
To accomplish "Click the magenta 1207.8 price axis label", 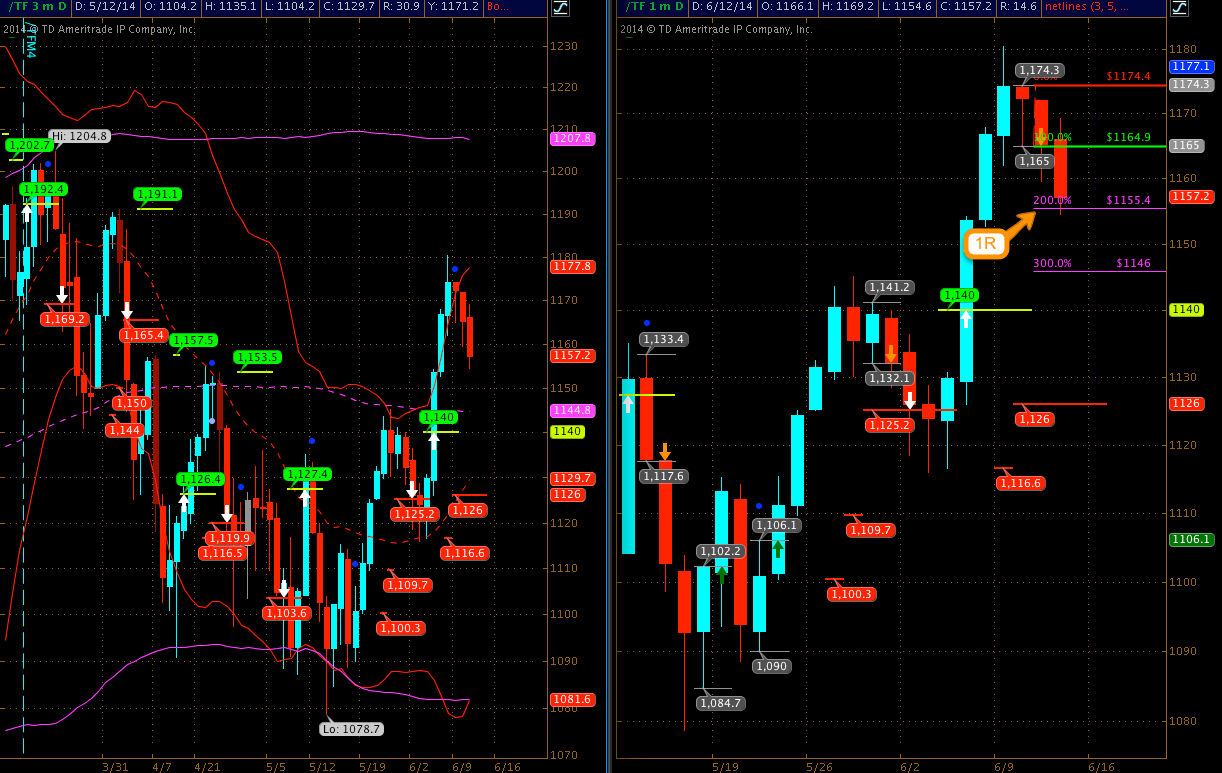I will tap(572, 139).
